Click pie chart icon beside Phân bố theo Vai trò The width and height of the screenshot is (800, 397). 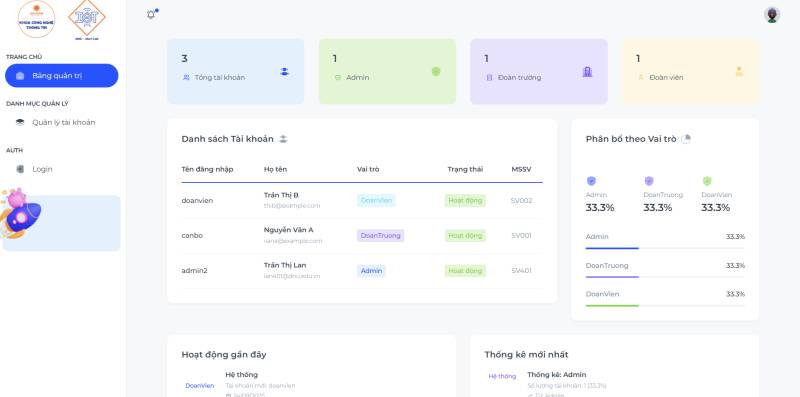pyautogui.click(x=686, y=139)
